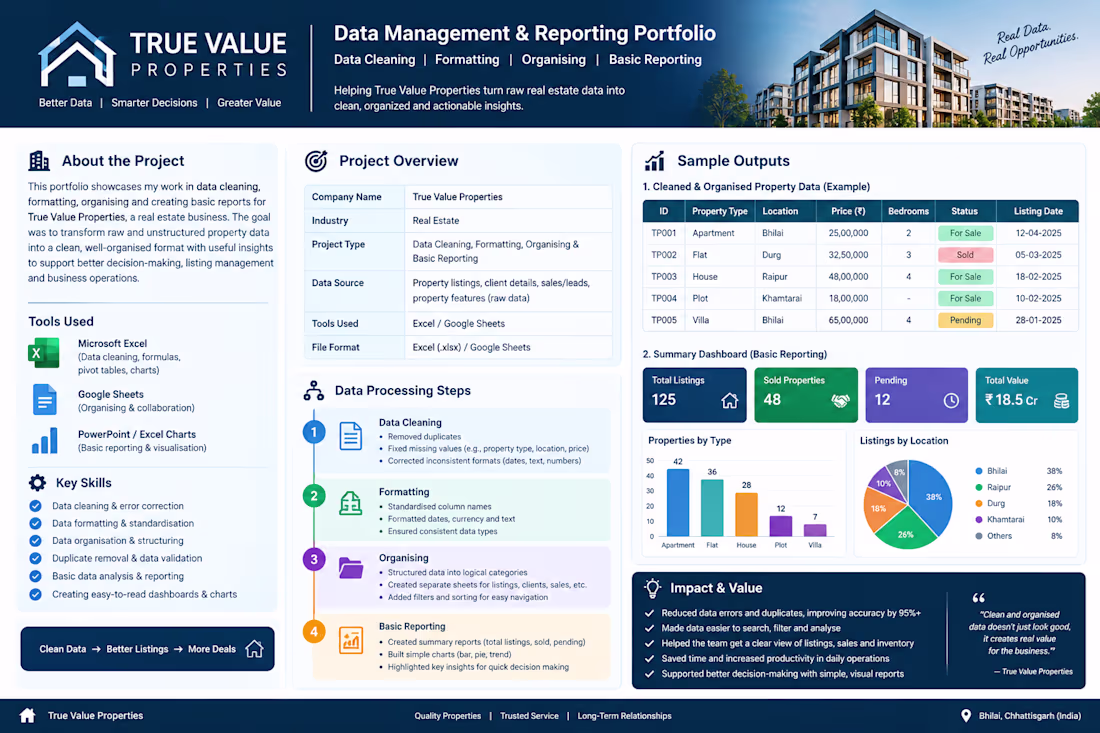The width and height of the screenshot is (1100, 733).
Task: Click the handshake icon on Sold Properties card
Action: [x=840, y=401]
